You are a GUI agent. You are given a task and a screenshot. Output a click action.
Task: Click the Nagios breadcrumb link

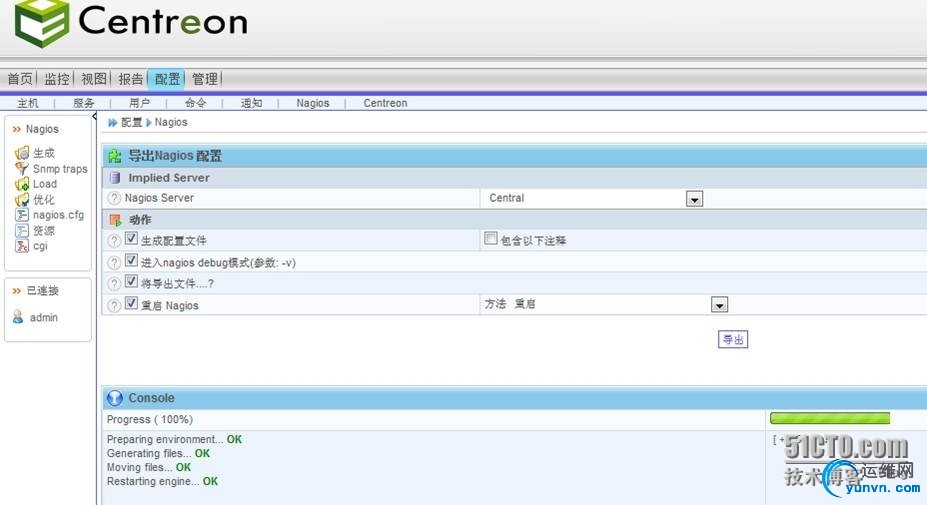point(171,122)
